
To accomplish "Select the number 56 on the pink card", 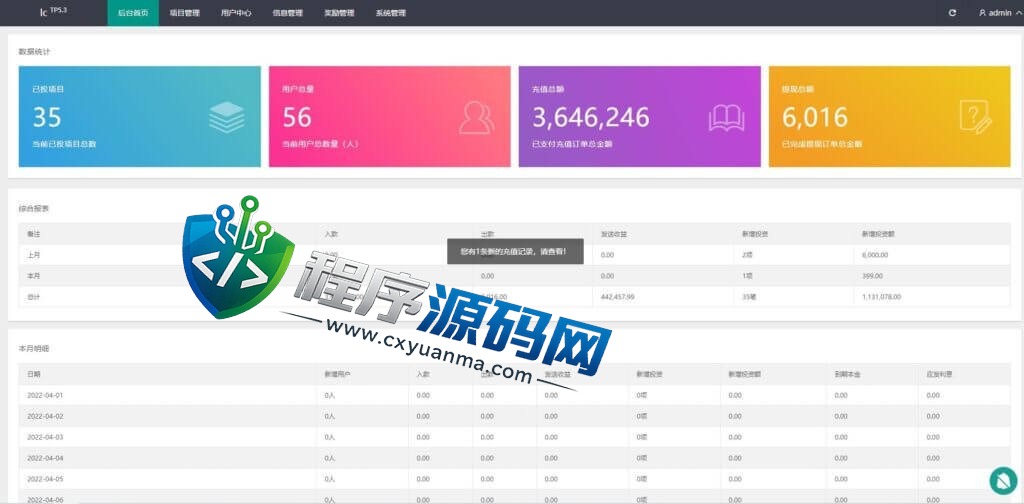I will click(x=297, y=118).
